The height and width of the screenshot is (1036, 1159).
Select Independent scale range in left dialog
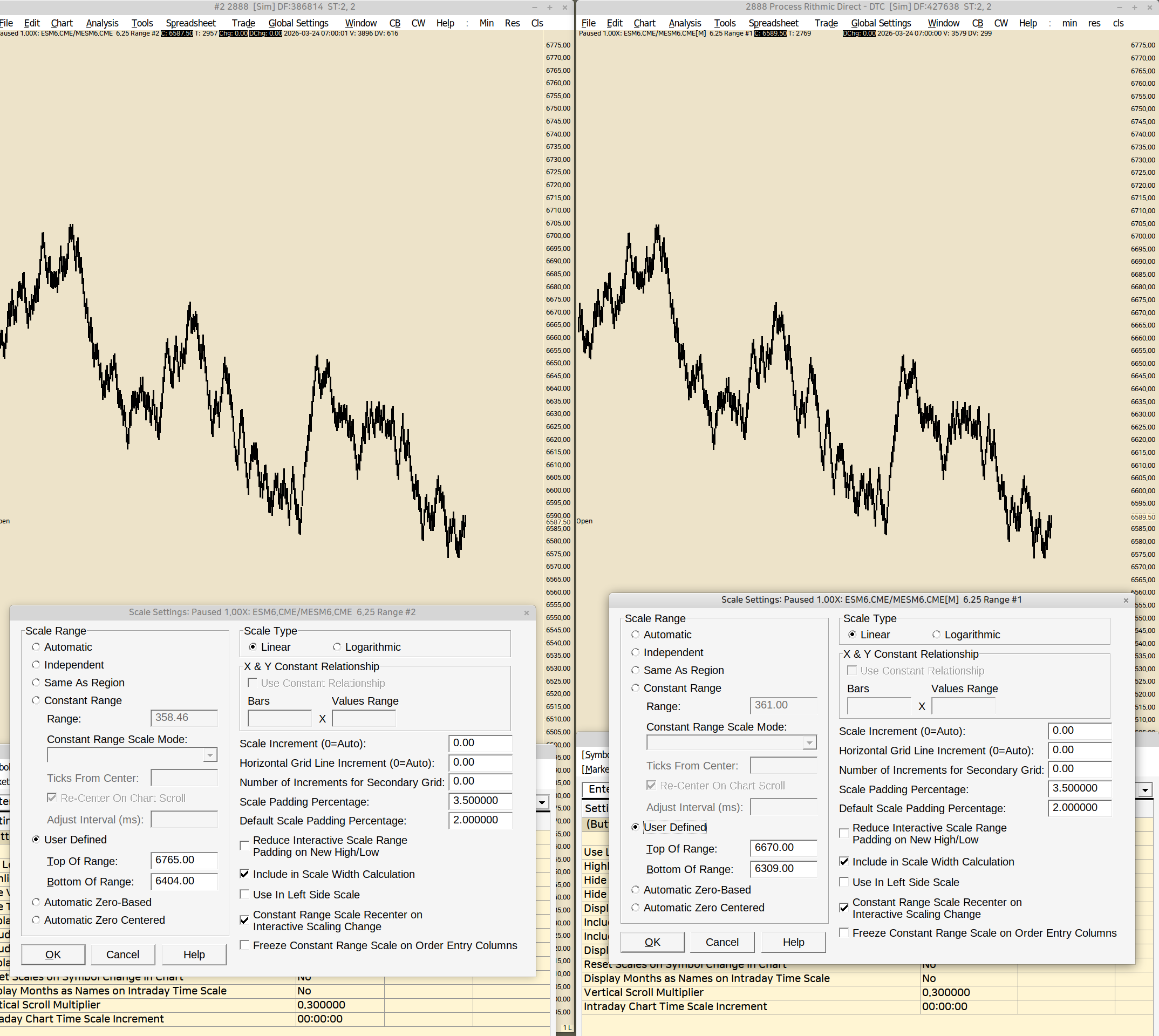pos(36,664)
